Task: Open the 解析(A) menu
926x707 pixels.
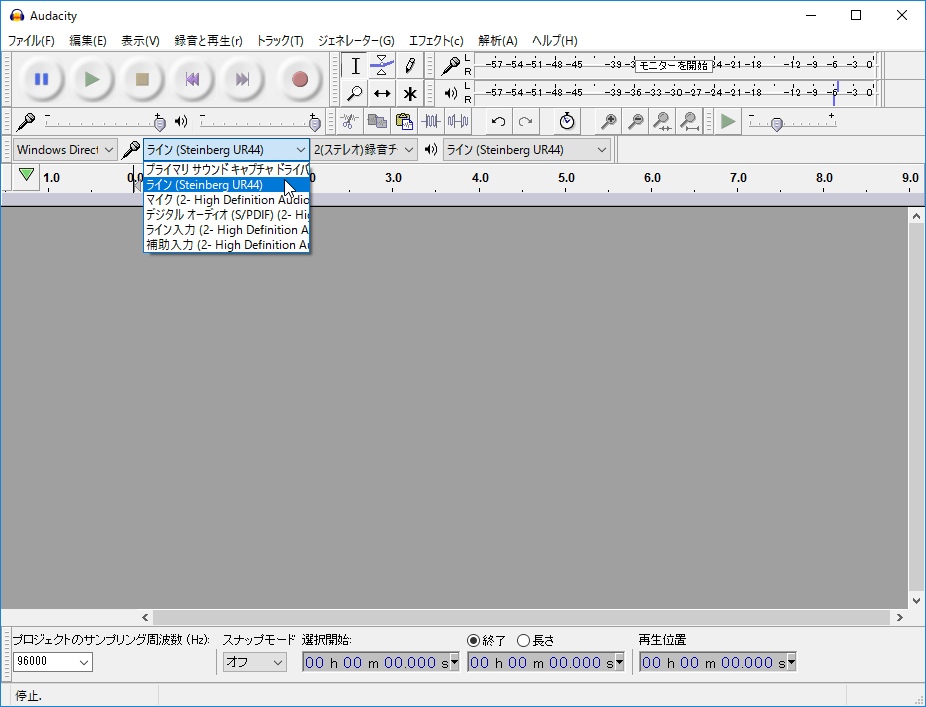Action: click(x=497, y=41)
